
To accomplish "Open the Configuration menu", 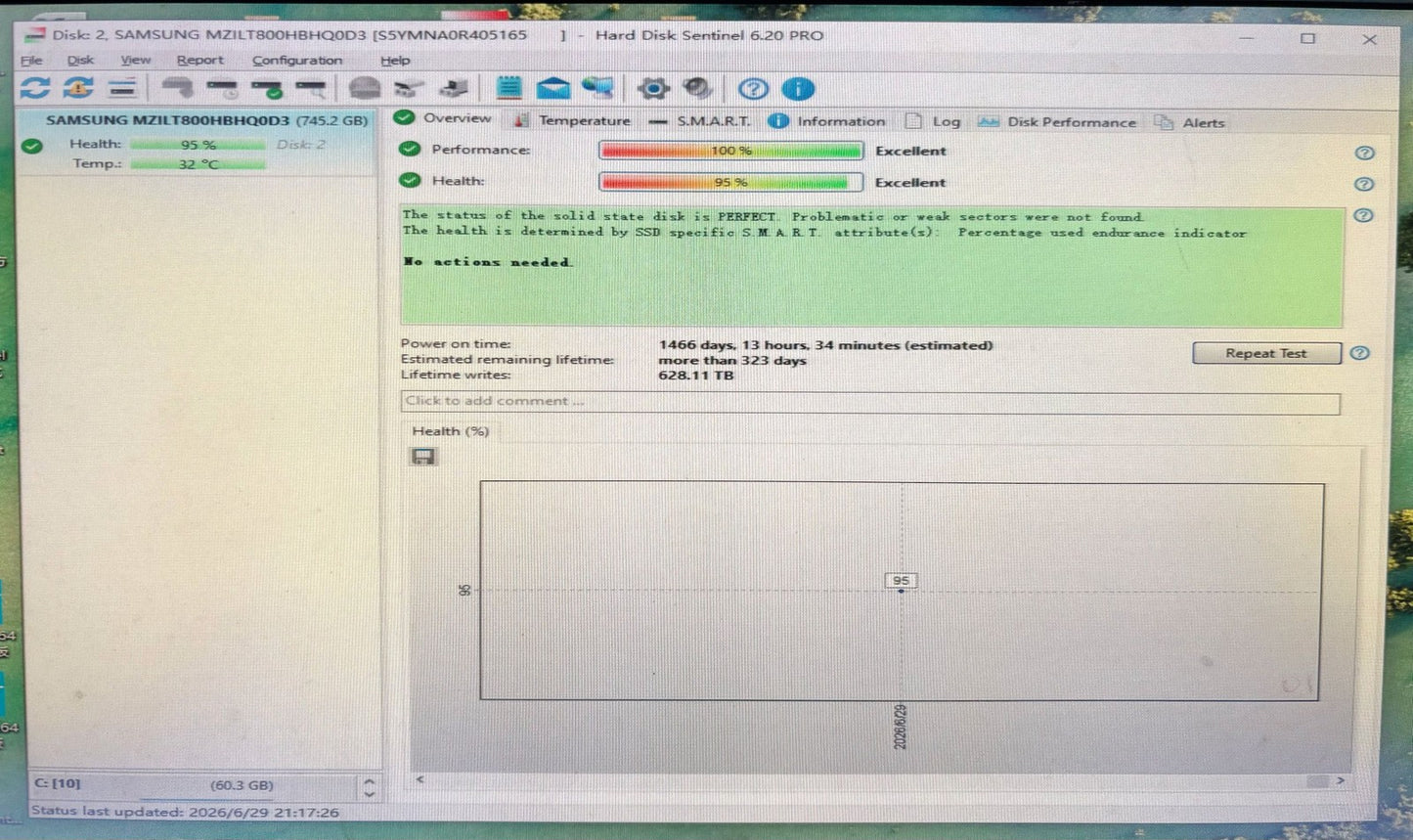I will 296,60.
